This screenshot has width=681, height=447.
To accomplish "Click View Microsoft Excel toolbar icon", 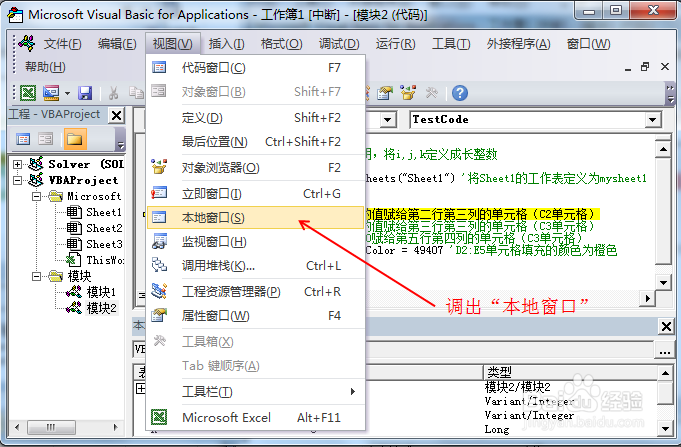I will pyautogui.click(x=28, y=93).
